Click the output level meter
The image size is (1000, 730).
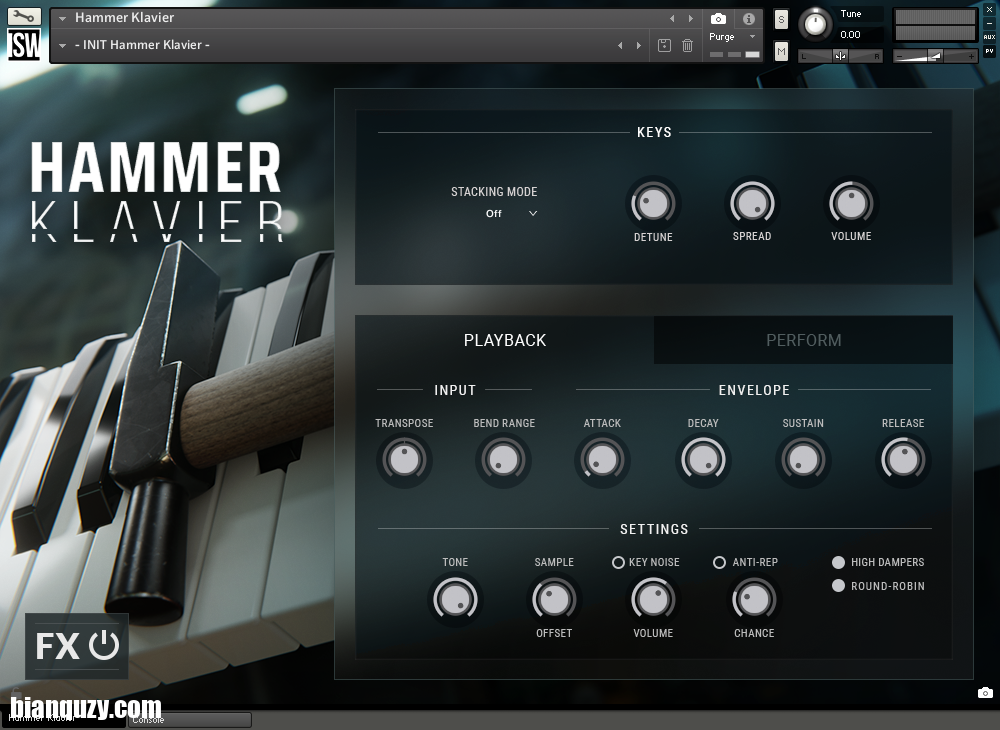935,25
